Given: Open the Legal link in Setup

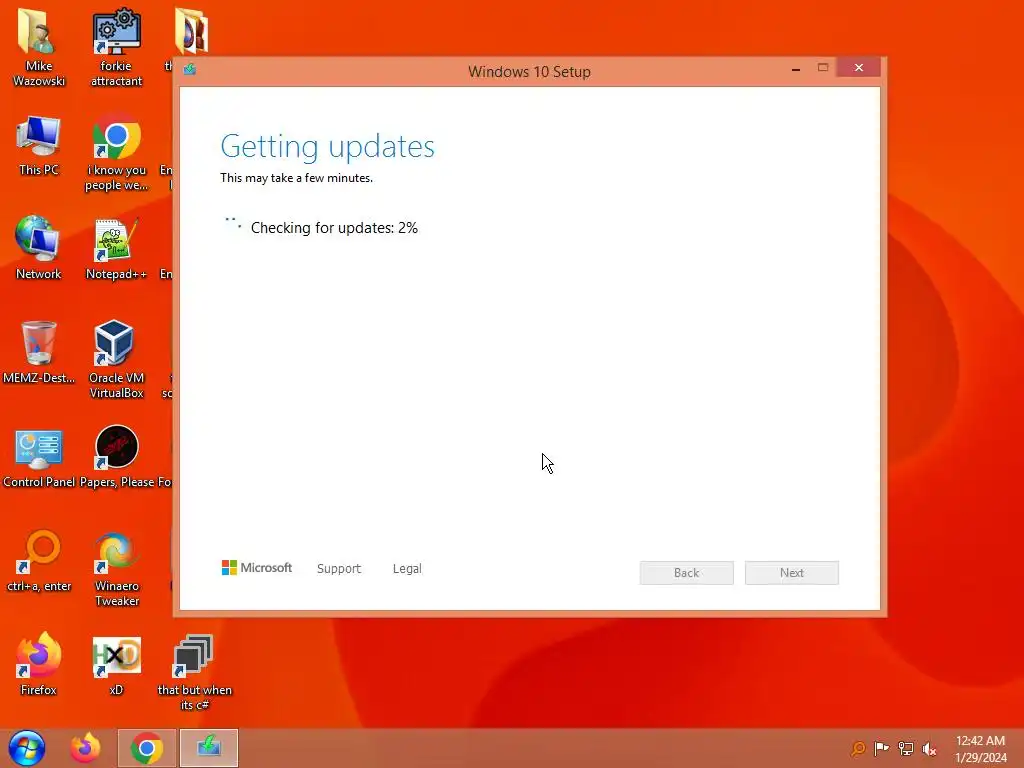Looking at the screenshot, I should (407, 569).
